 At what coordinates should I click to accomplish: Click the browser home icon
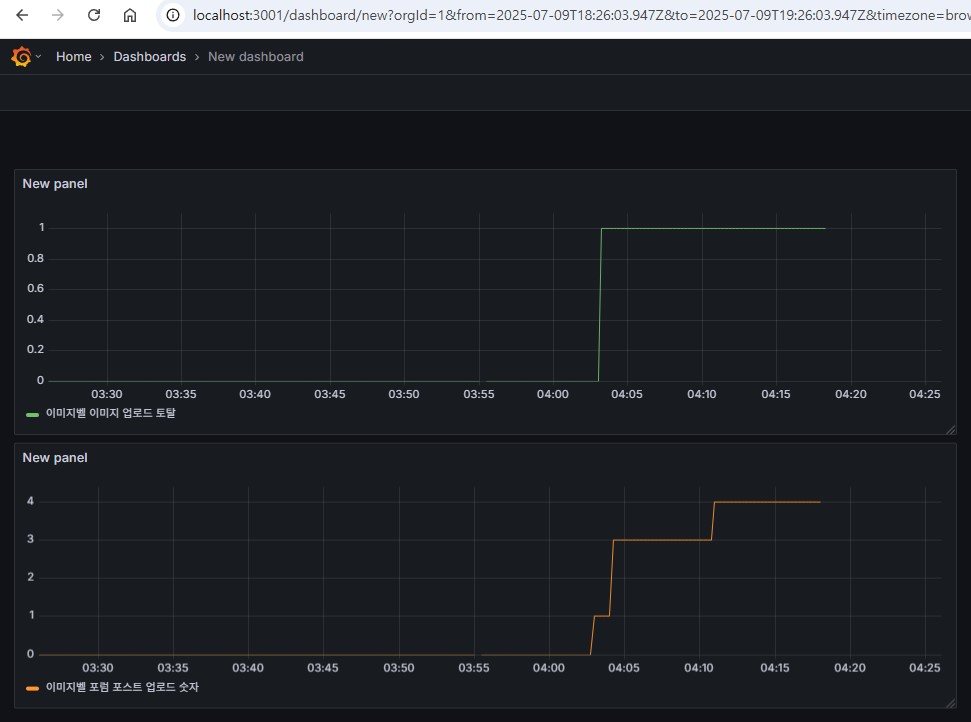[130, 16]
